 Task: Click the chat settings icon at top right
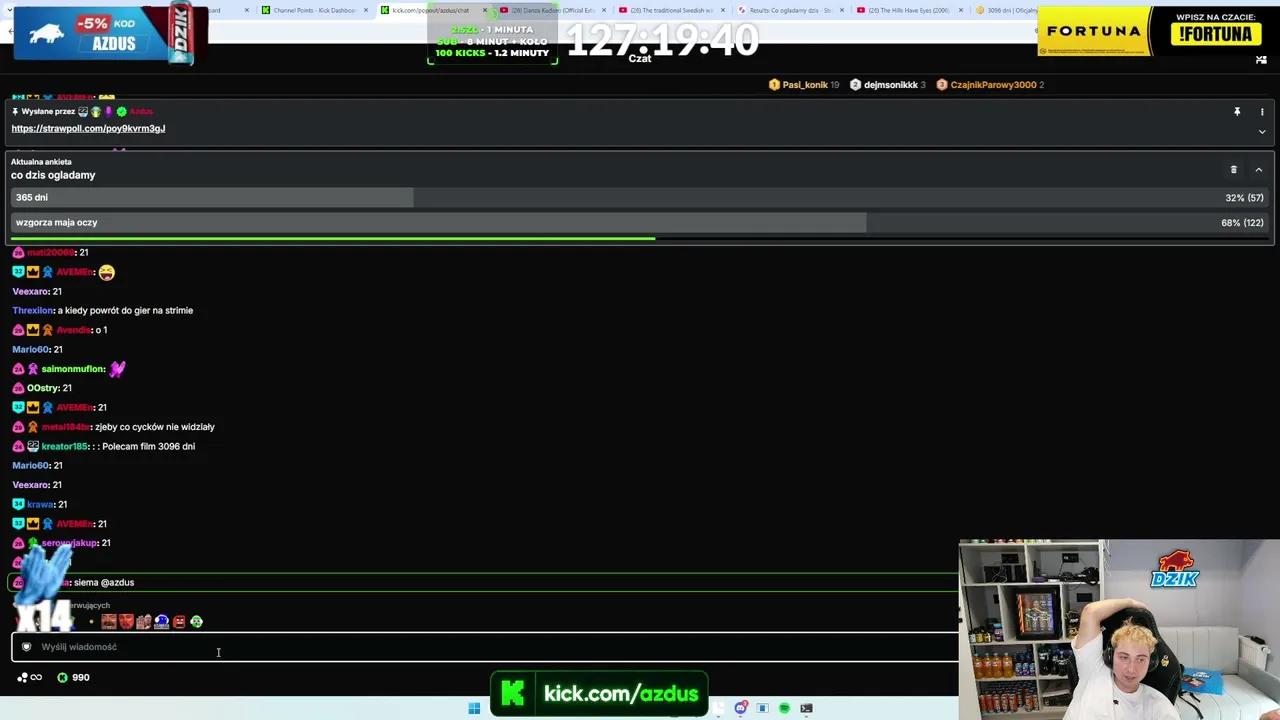point(1261,60)
